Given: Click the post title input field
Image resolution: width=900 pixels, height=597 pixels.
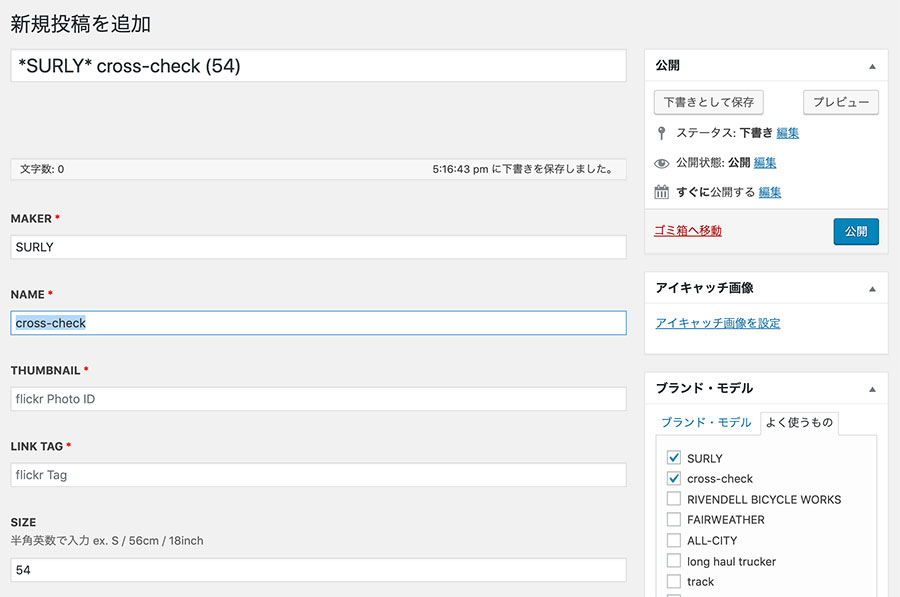Looking at the screenshot, I should tap(318, 65).
